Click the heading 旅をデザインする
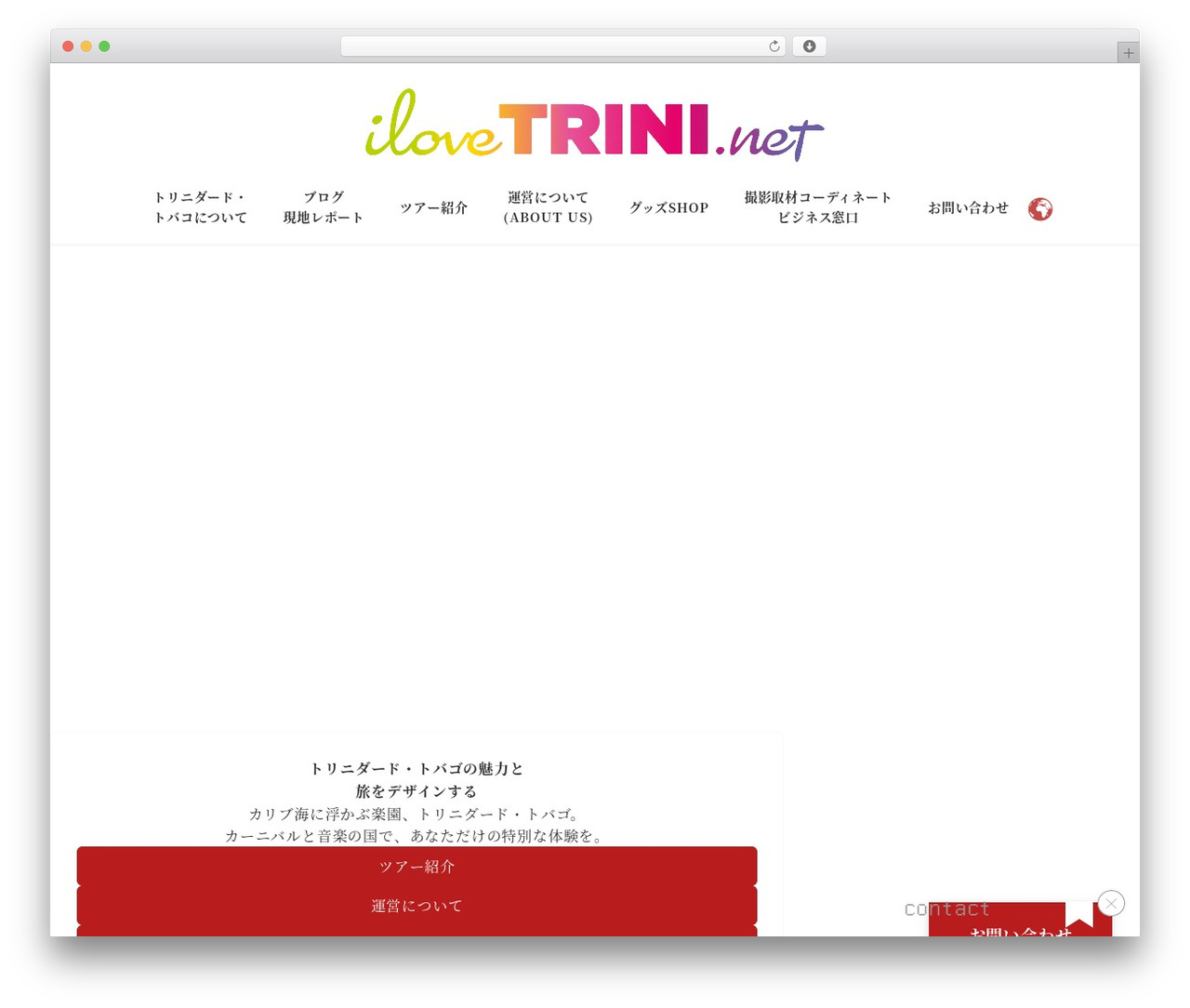This screenshot has height=1008, width=1190. coord(416,791)
